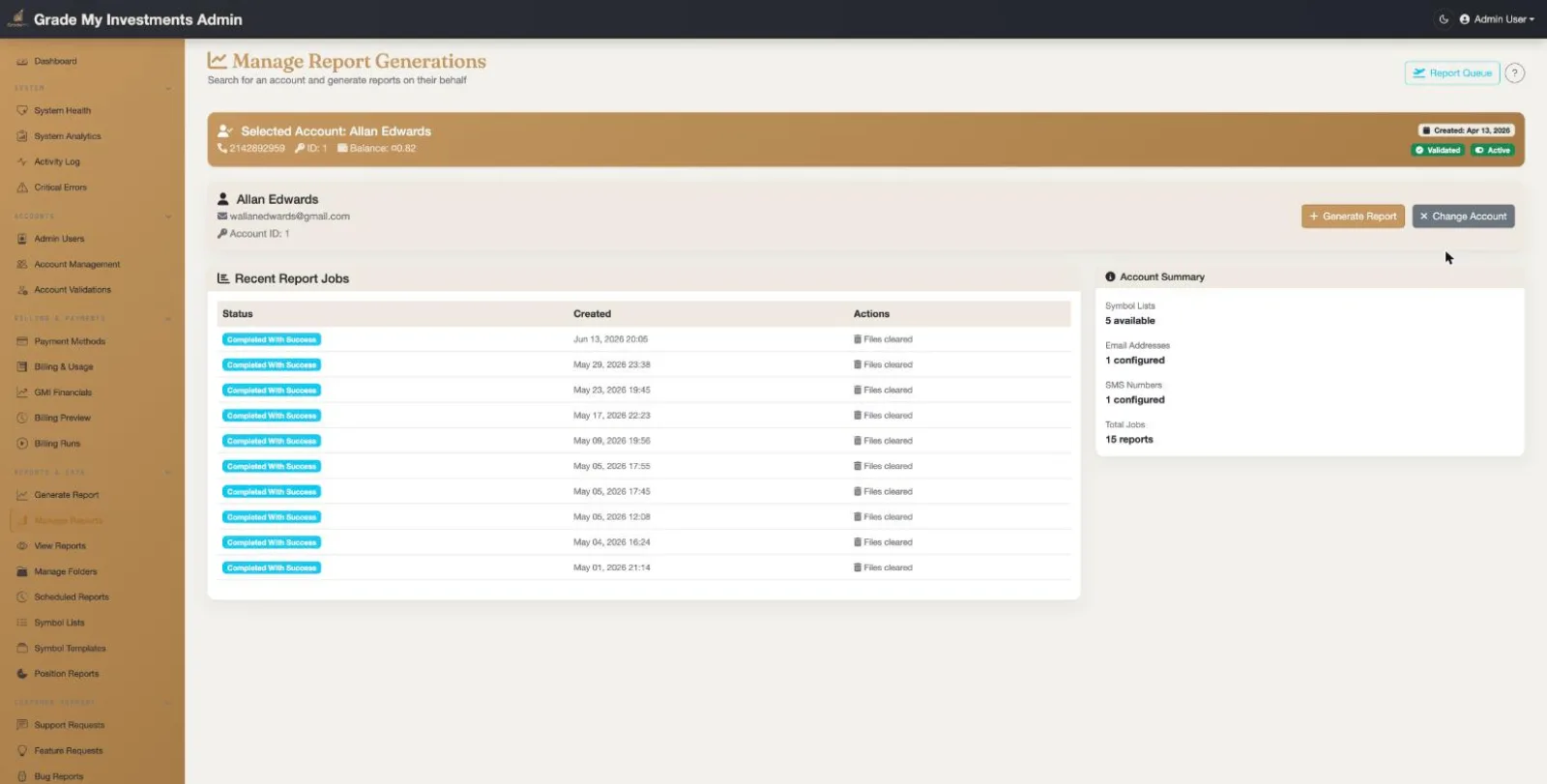Screen dimensions: 1547x784
Task: Select Account Validations icon
Action: 22,290
